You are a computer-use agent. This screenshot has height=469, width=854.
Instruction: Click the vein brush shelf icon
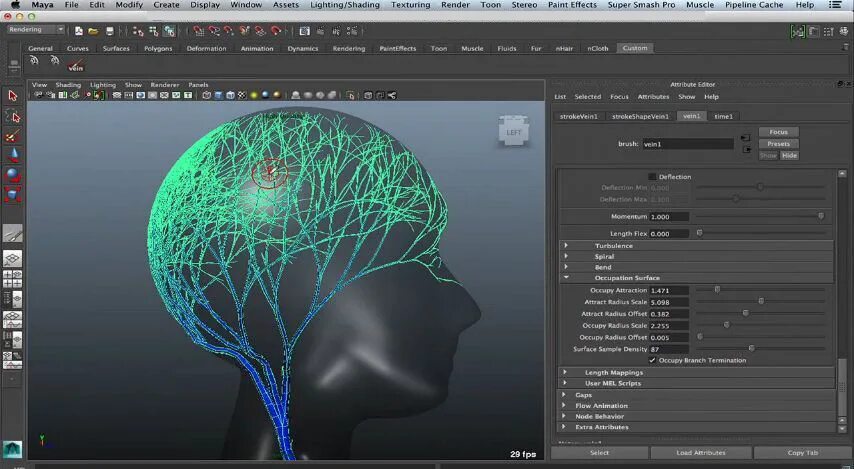tap(75, 63)
